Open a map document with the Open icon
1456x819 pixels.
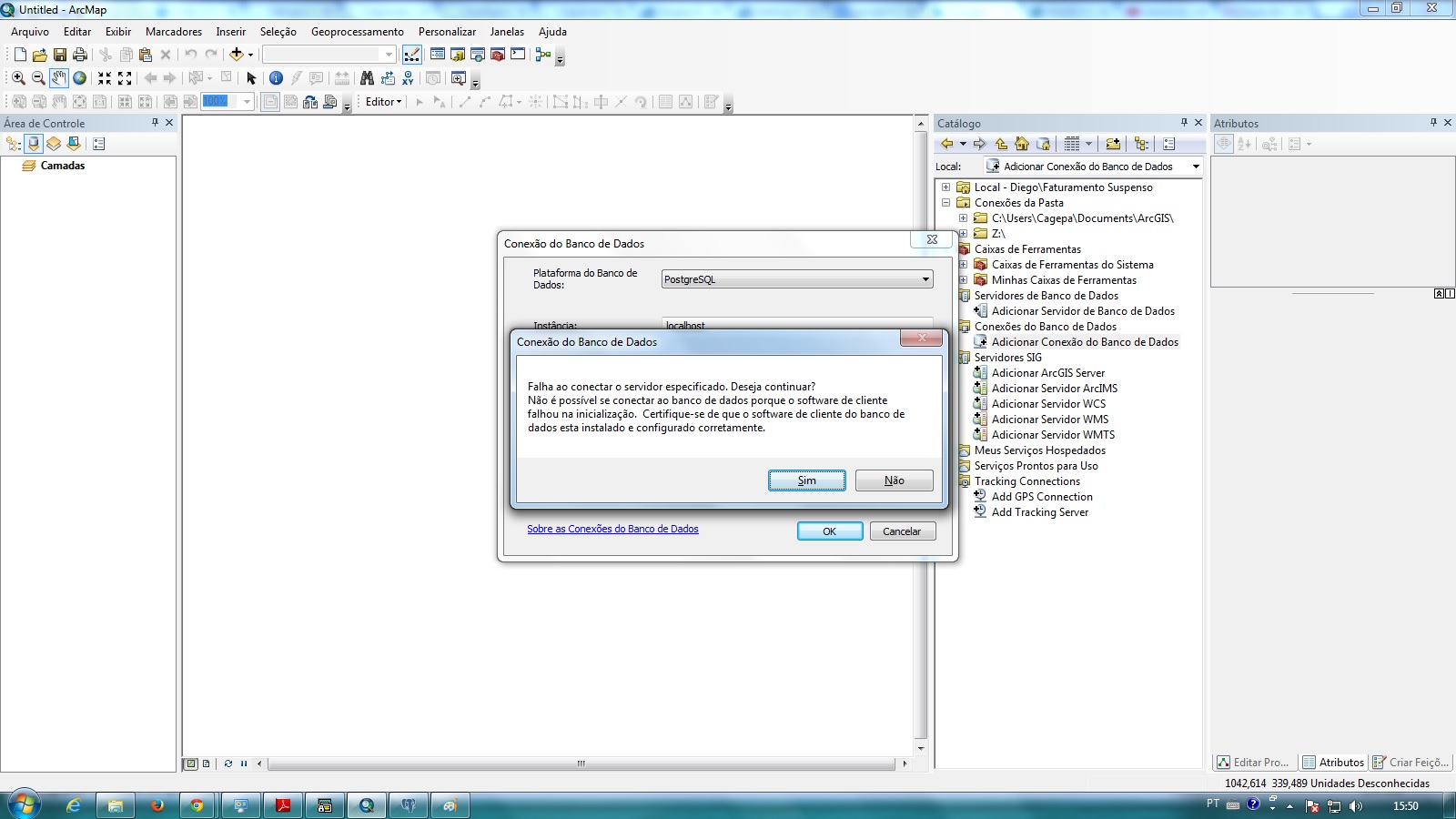(40, 55)
